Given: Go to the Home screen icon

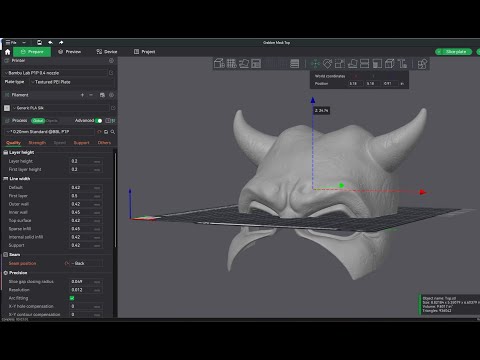Looking at the screenshot, I should point(7,52).
